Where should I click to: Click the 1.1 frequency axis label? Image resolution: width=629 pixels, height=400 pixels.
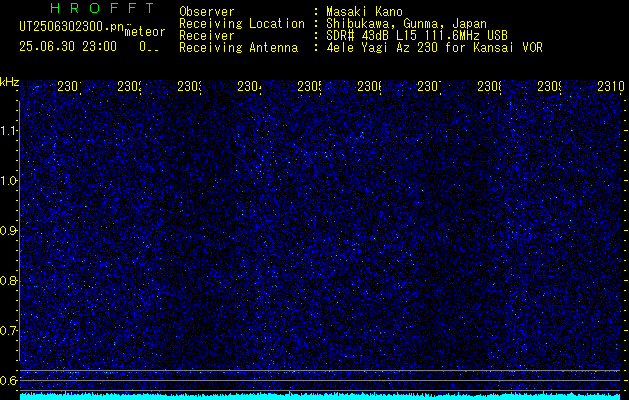pyautogui.click(x=9, y=130)
